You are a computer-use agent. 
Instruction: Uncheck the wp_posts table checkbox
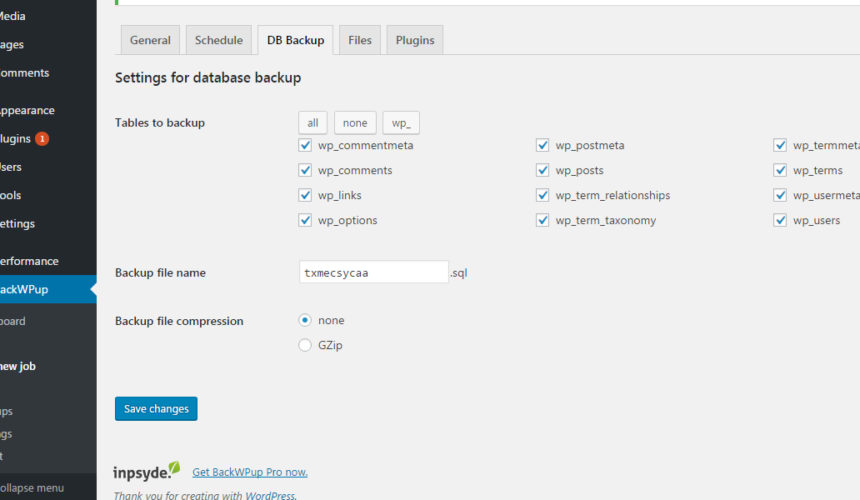(x=542, y=171)
